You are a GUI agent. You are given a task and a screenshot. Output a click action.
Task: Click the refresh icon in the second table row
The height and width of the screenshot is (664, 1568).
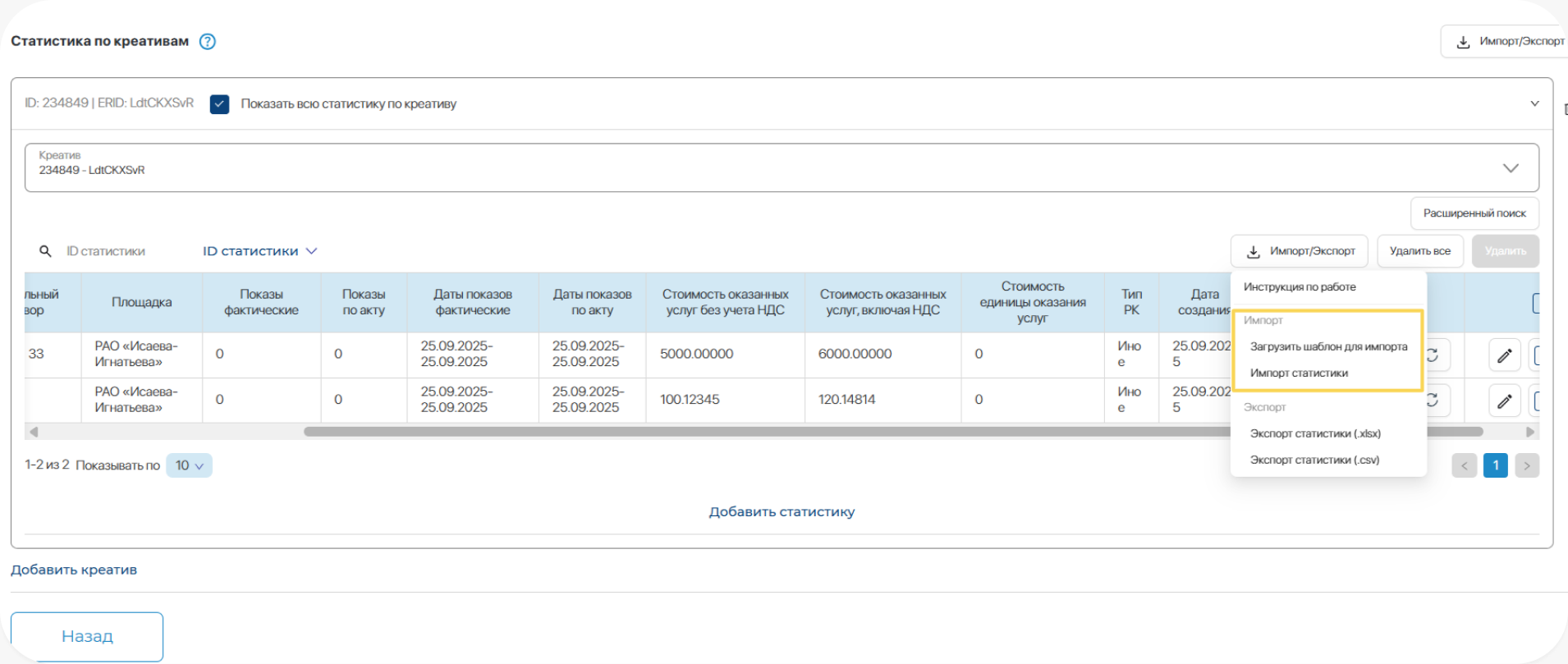[x=1433, y=400]
